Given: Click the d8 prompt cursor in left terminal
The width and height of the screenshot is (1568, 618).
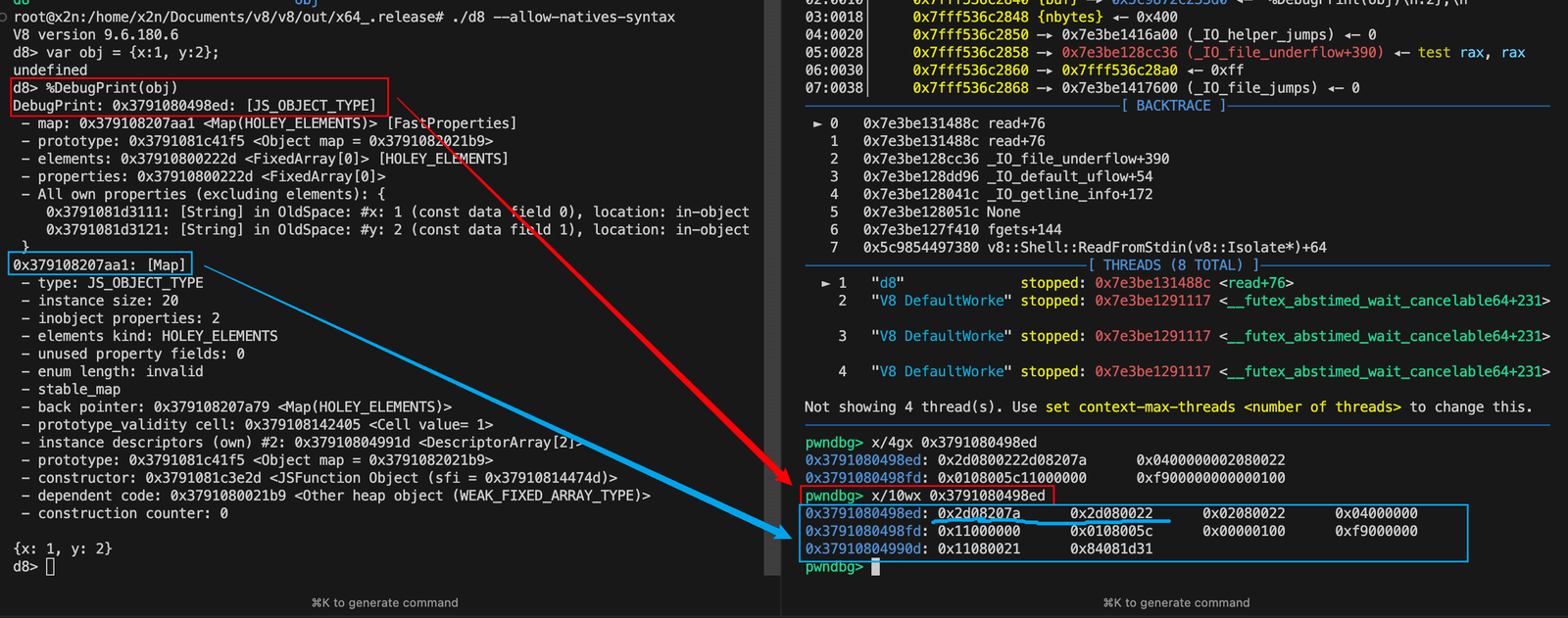Looking at the screenshot, I should (x=50, y=567).
